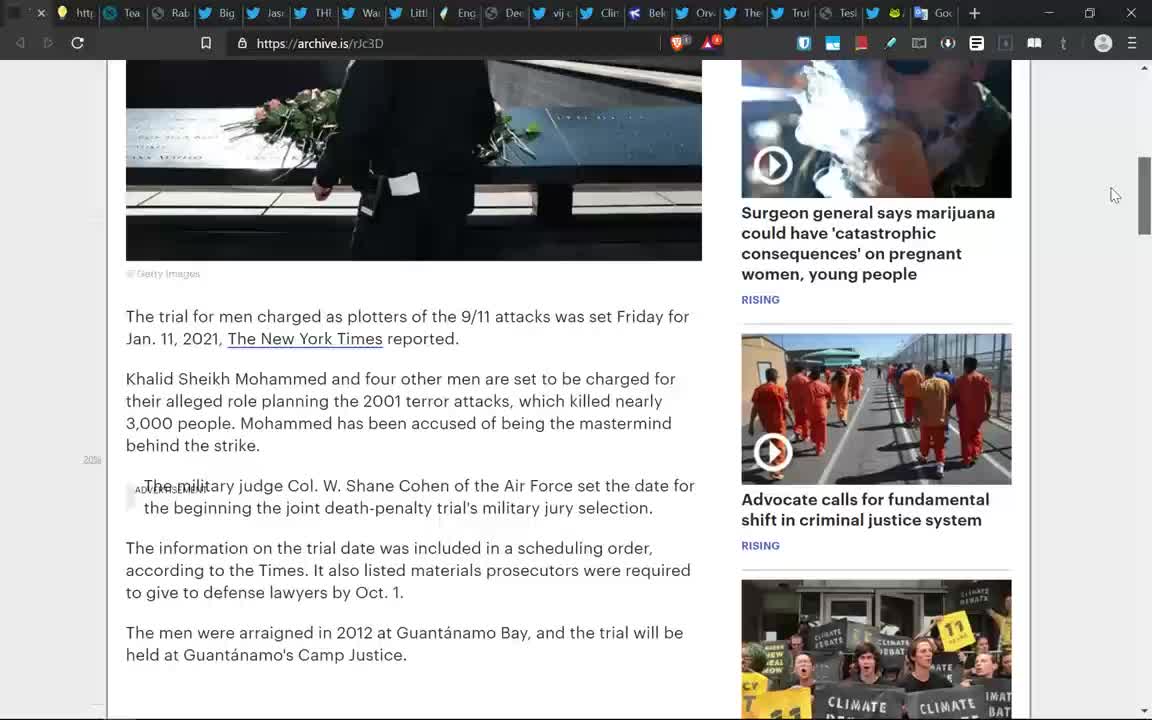1152x720 pixels.
Task: View site security info via lock icon
Action: click(242, 43)
